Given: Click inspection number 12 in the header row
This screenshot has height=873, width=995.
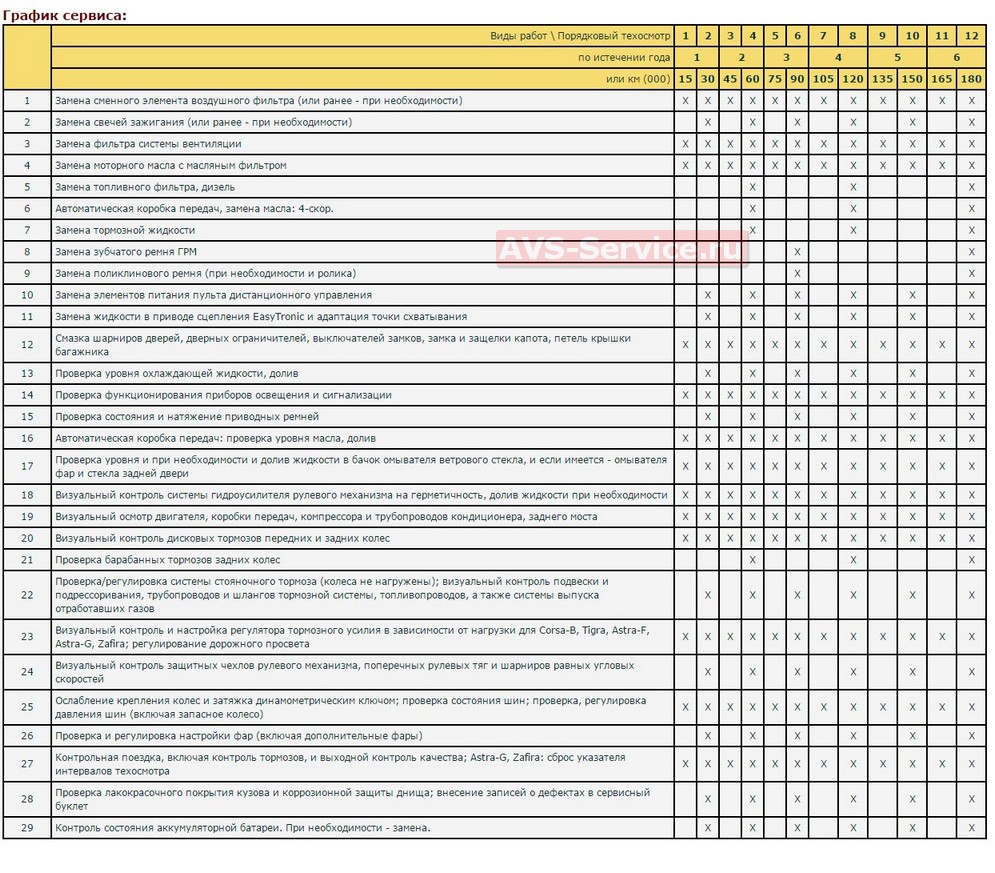Looking at the screenshot, I should coord(972,36).
